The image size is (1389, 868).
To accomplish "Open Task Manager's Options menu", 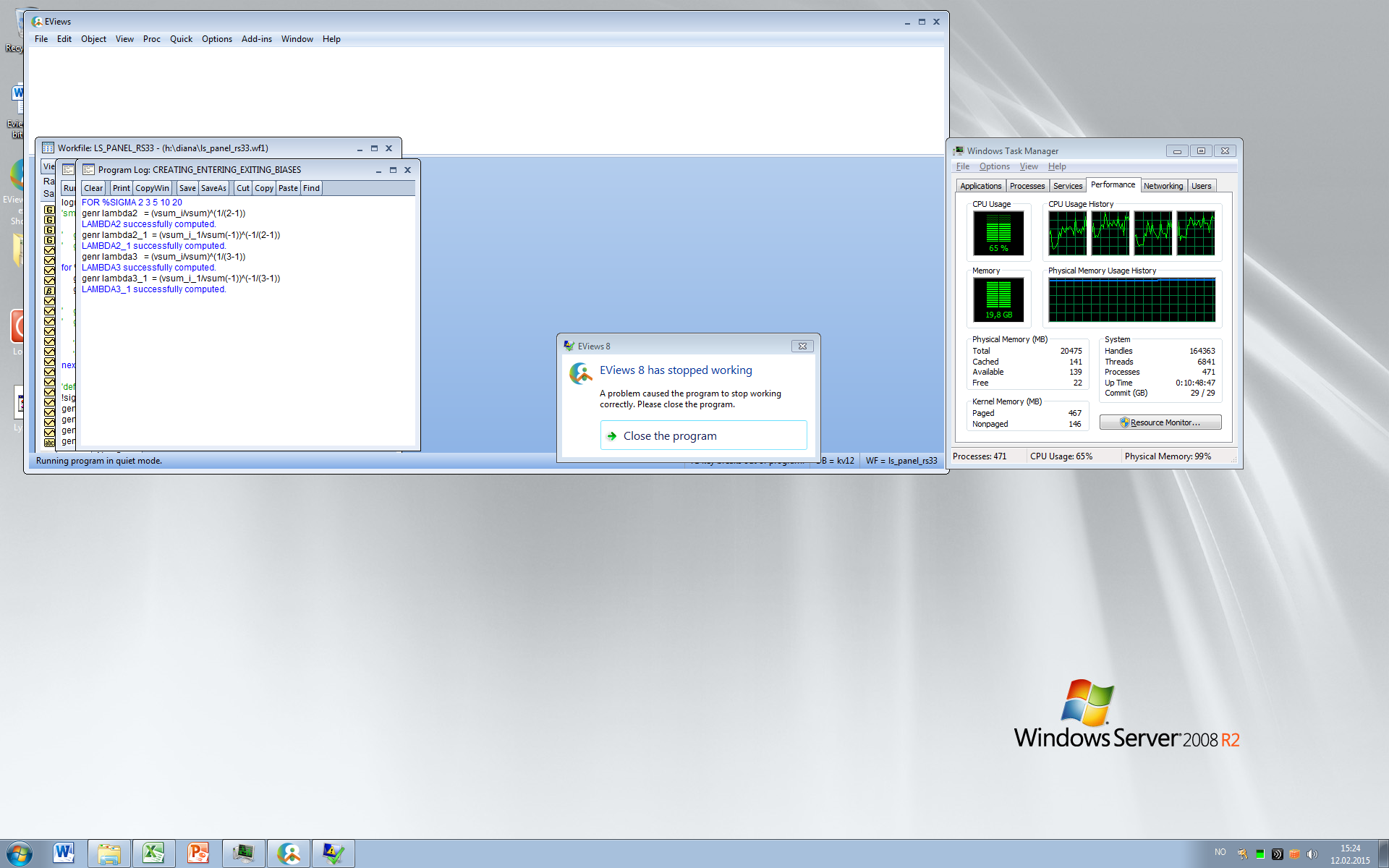I will coord(995,166).
